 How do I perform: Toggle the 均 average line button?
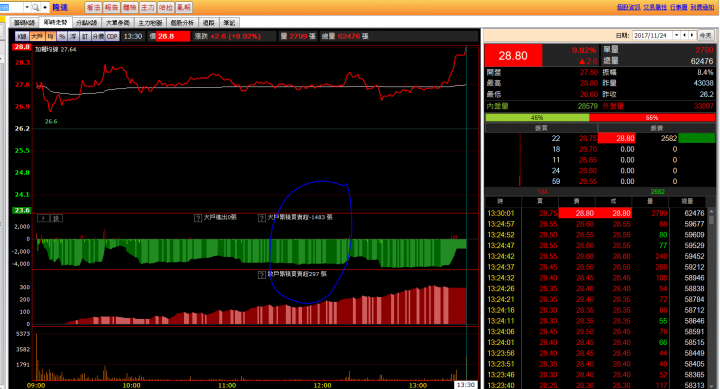point(51,36)
